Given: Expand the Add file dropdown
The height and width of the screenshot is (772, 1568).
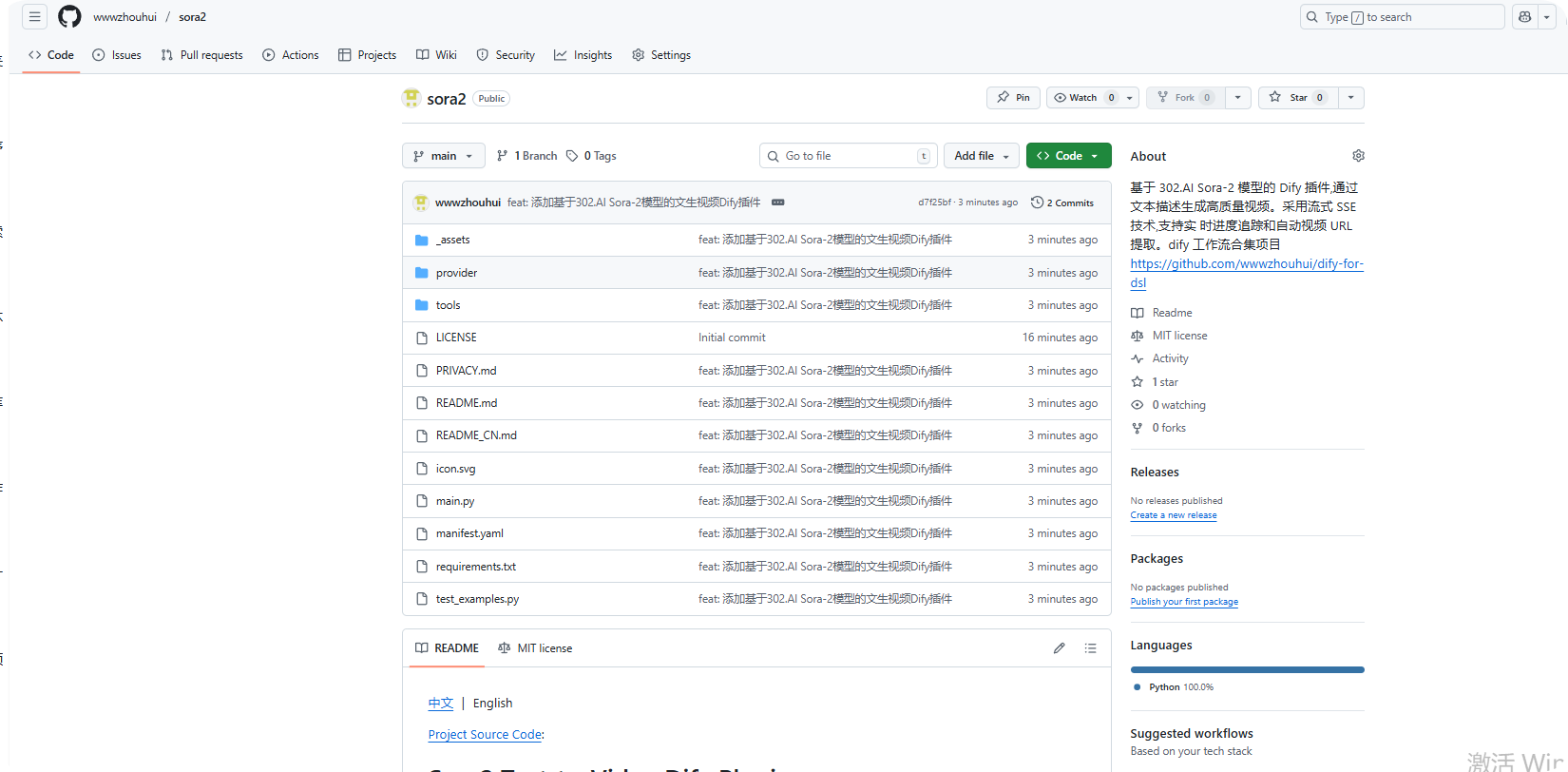Looking at the screenshot, I should 982,156.
